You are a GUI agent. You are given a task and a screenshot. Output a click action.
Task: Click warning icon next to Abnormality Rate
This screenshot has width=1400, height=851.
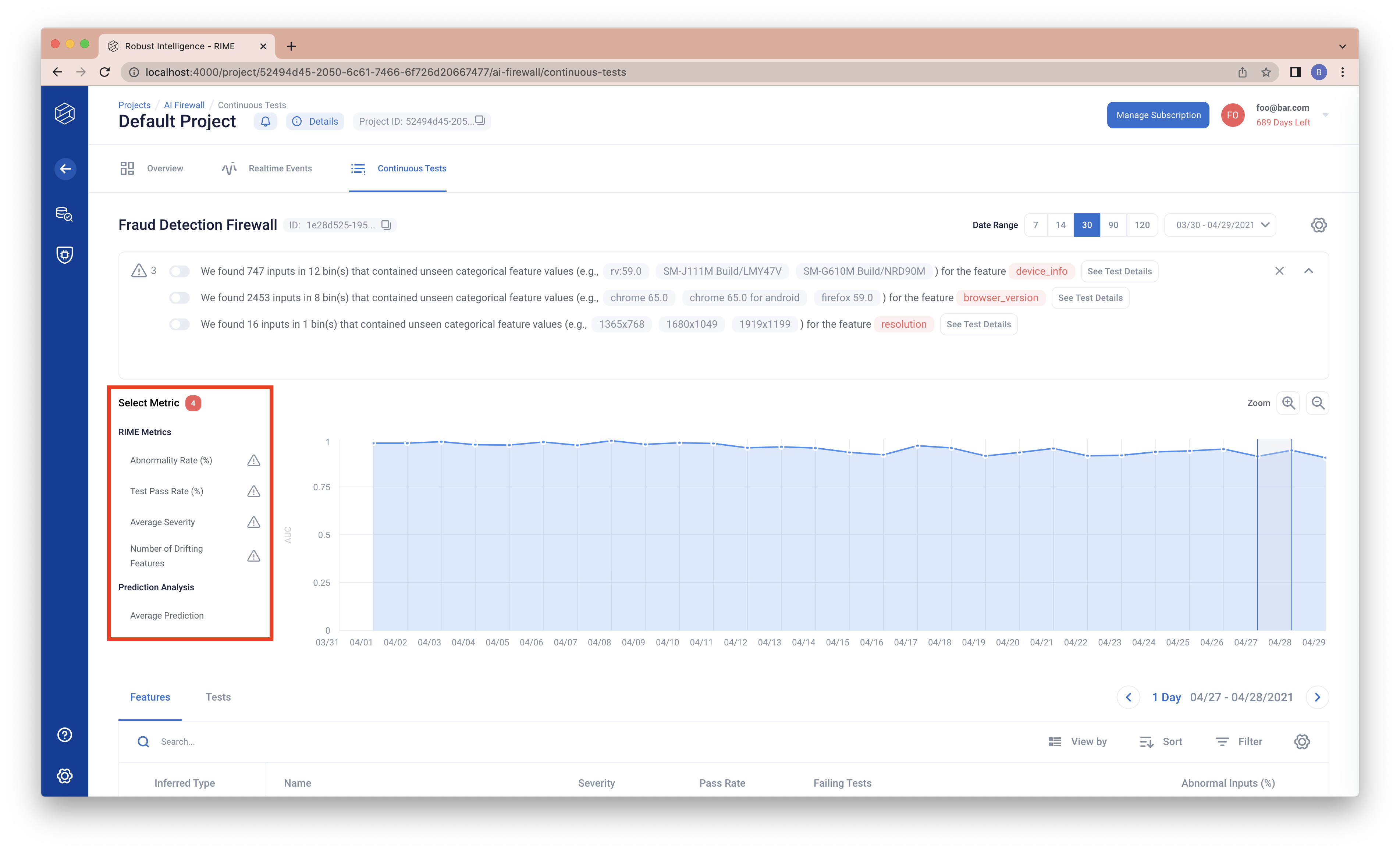tap(254, 460)
